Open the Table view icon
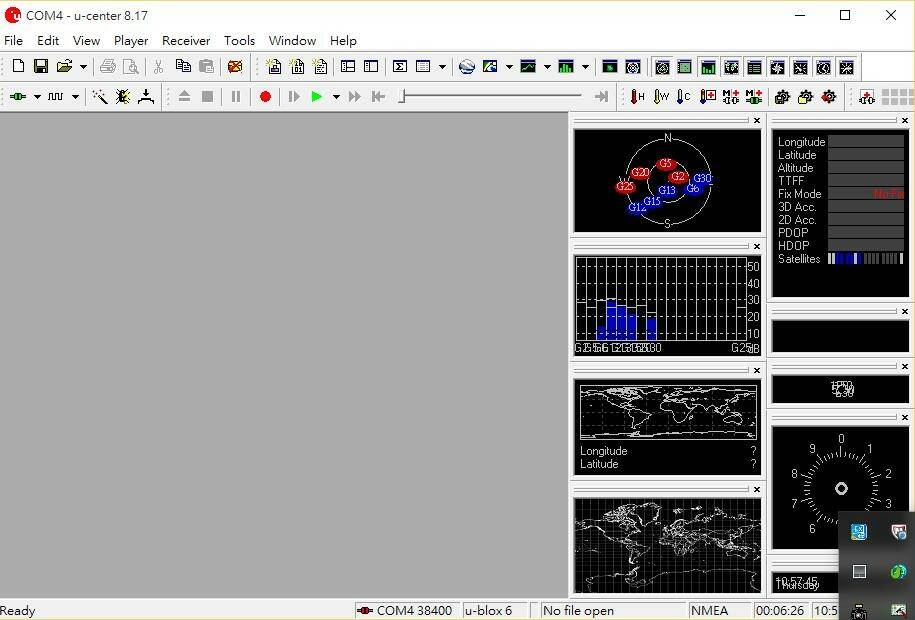The width and height of the screenshot is (915, 620). click(x=423, y=67)
